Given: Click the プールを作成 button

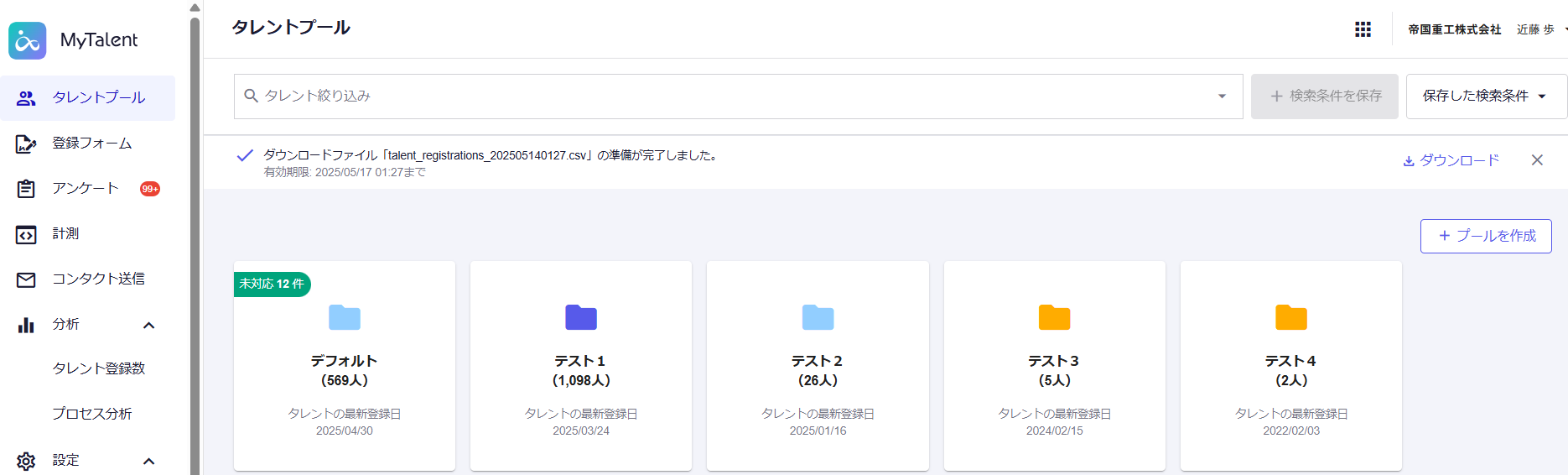Looking at the screenshot, I should (1485, 236).
